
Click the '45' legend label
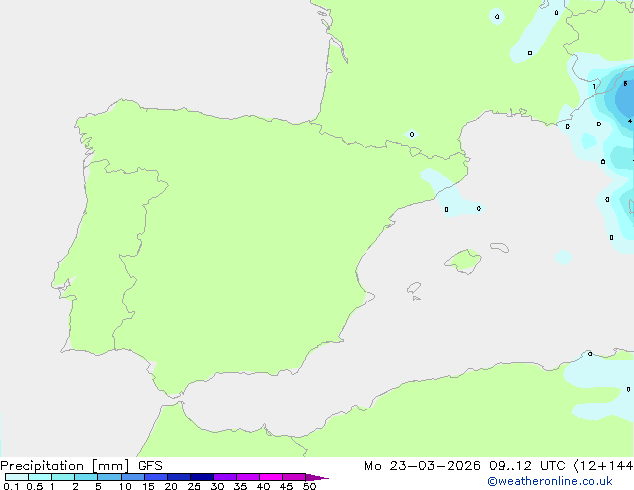coord(286,486)
